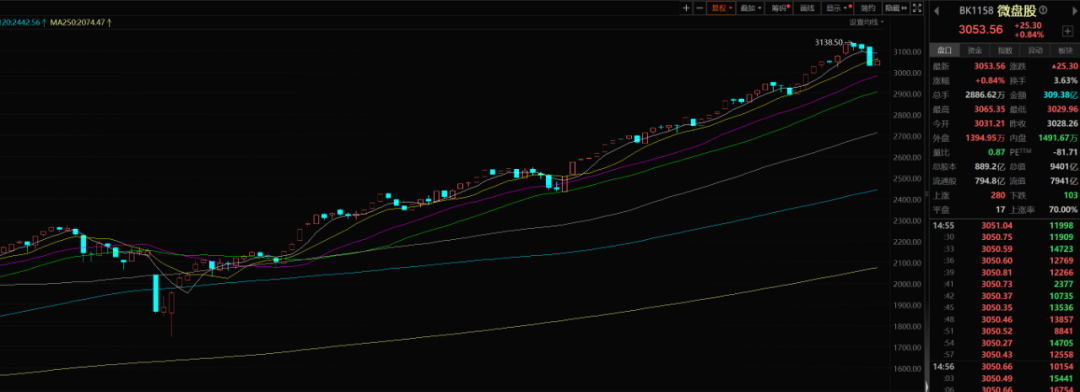The image size is (1080, 392).
Task: Toggle the 简约 simple mode
Action: (x=868, y=8)
